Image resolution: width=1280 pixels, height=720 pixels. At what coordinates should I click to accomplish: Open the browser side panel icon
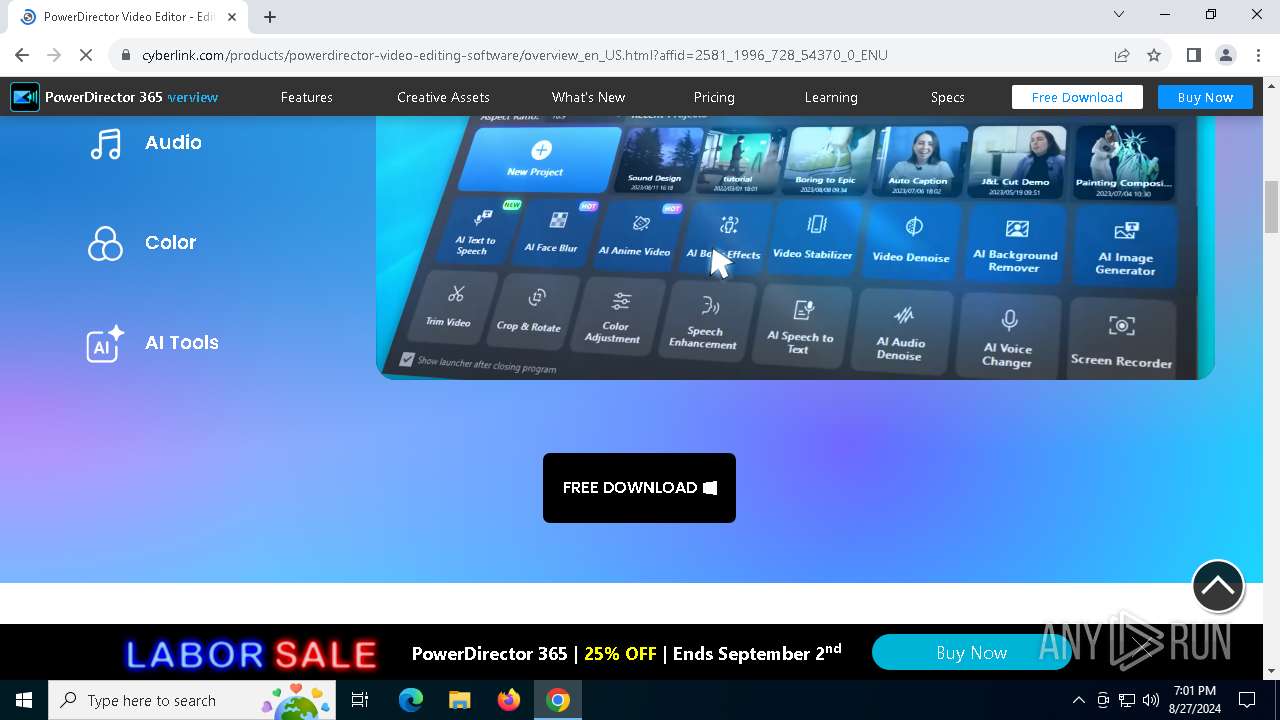coord(1194,55)
